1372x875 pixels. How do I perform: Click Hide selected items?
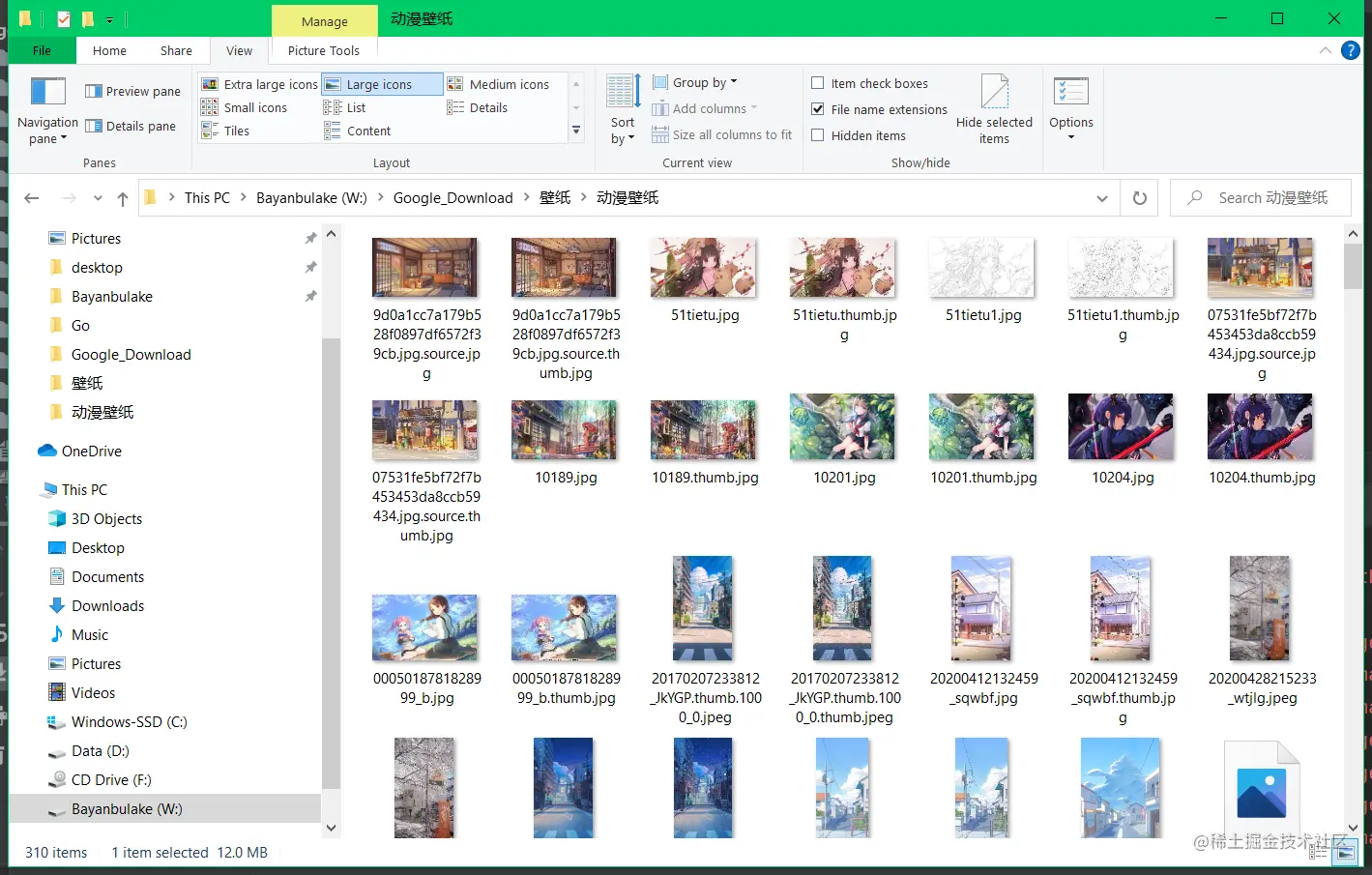tap(994, 109)
